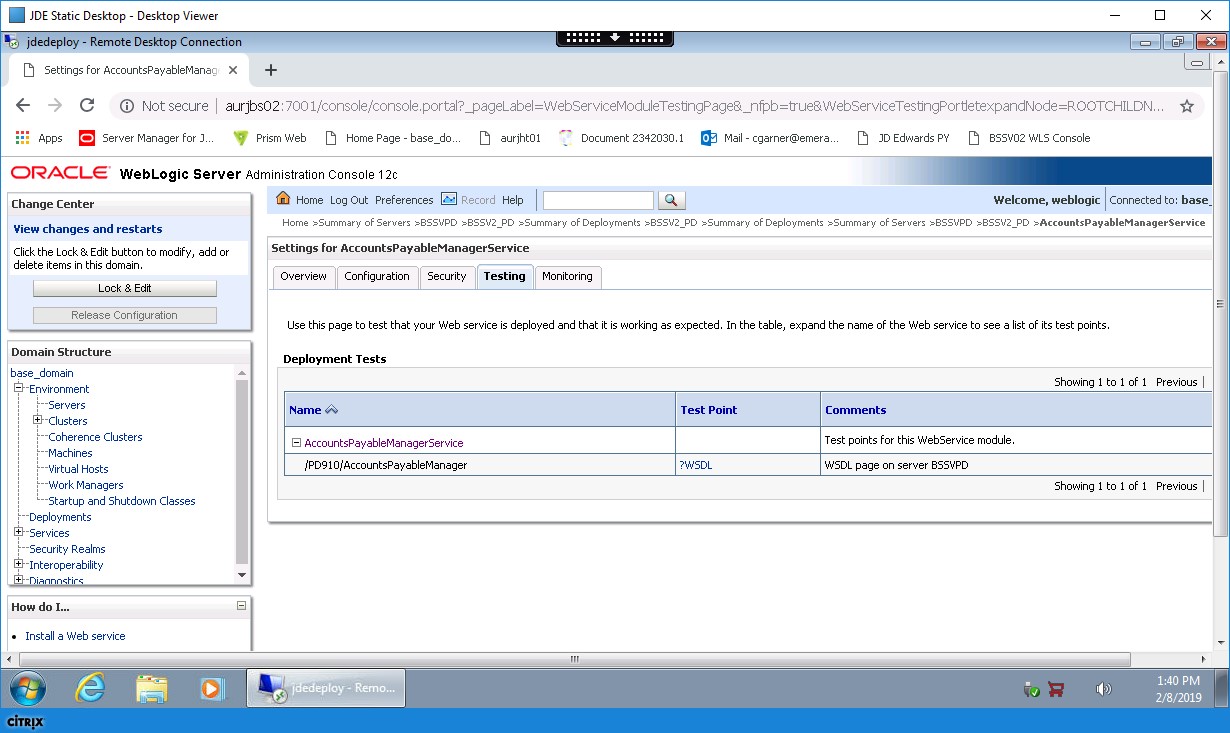Select base_domain in Domain Structure
Screen dimensions: 1230x733
42,373
